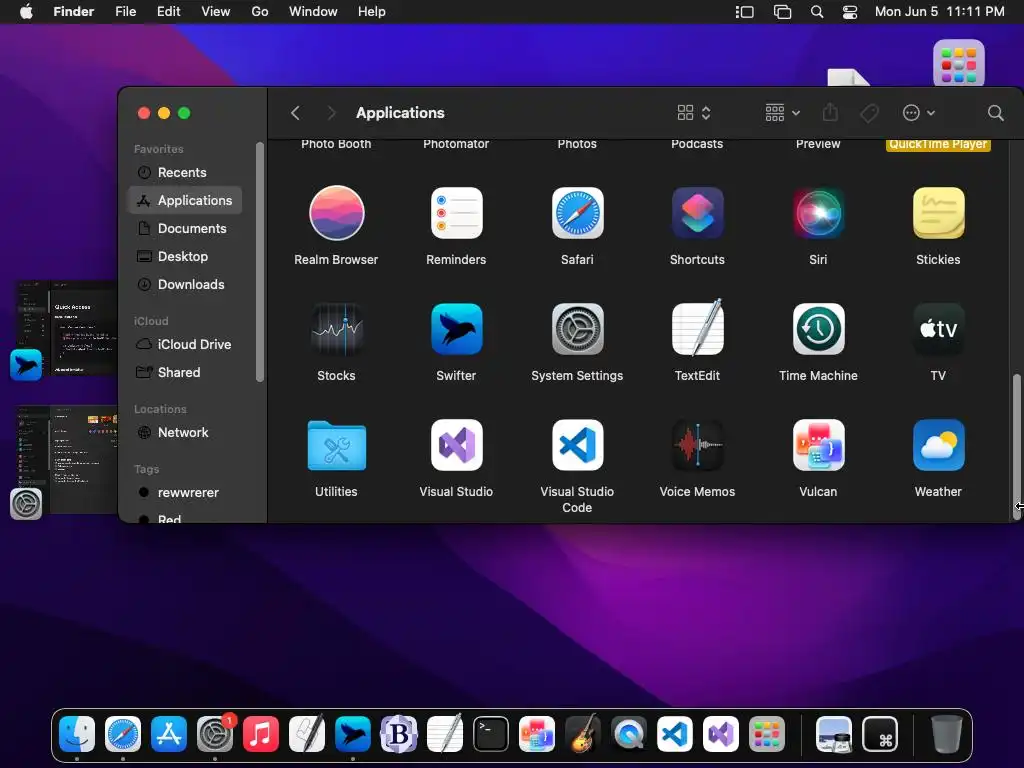This screenshot has height=768, width=1024.
Task: Open the Edit menu
Action: (168, 12)
